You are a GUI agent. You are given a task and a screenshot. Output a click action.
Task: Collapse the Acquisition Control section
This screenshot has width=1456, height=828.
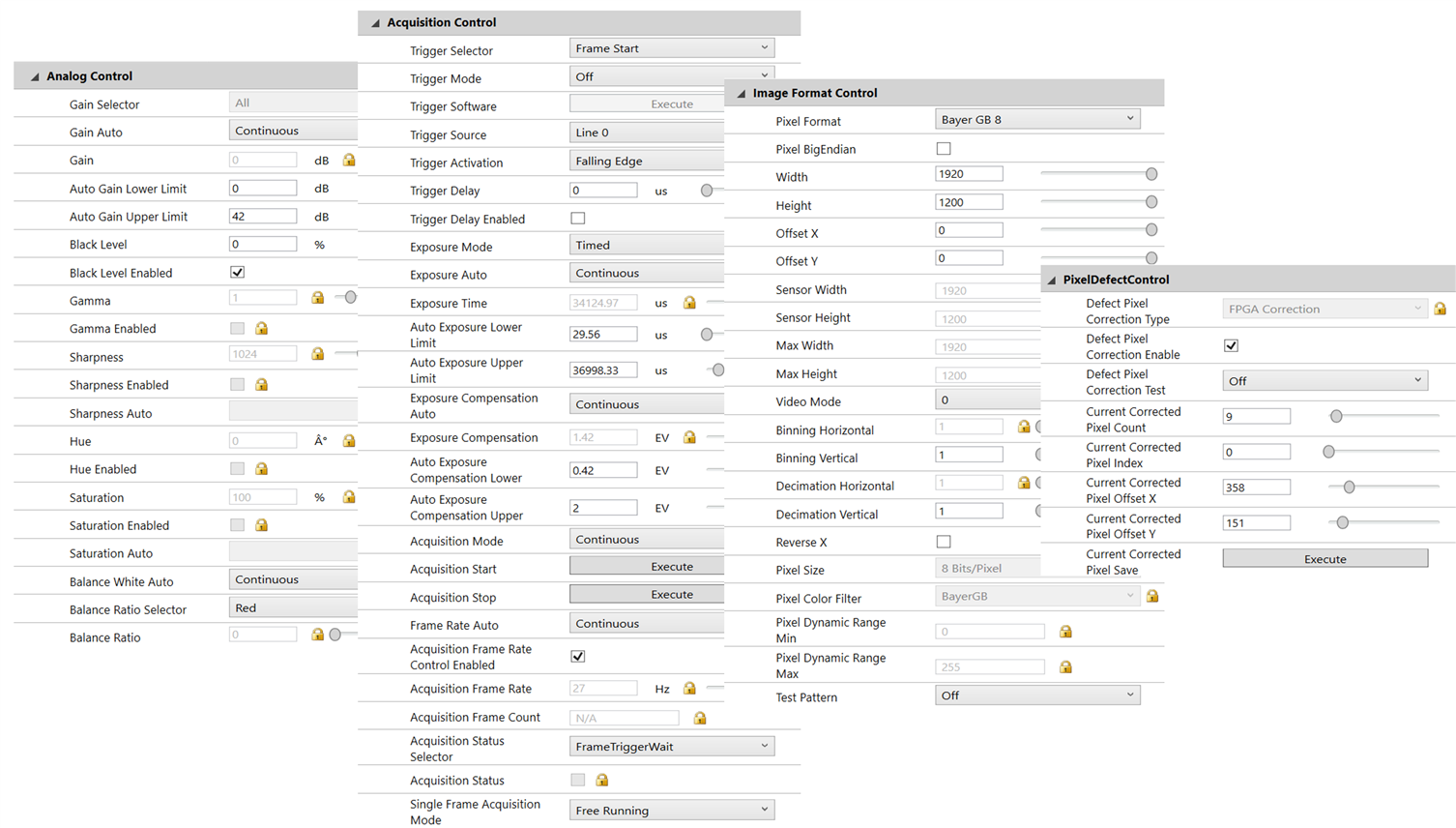pos(375,23)
